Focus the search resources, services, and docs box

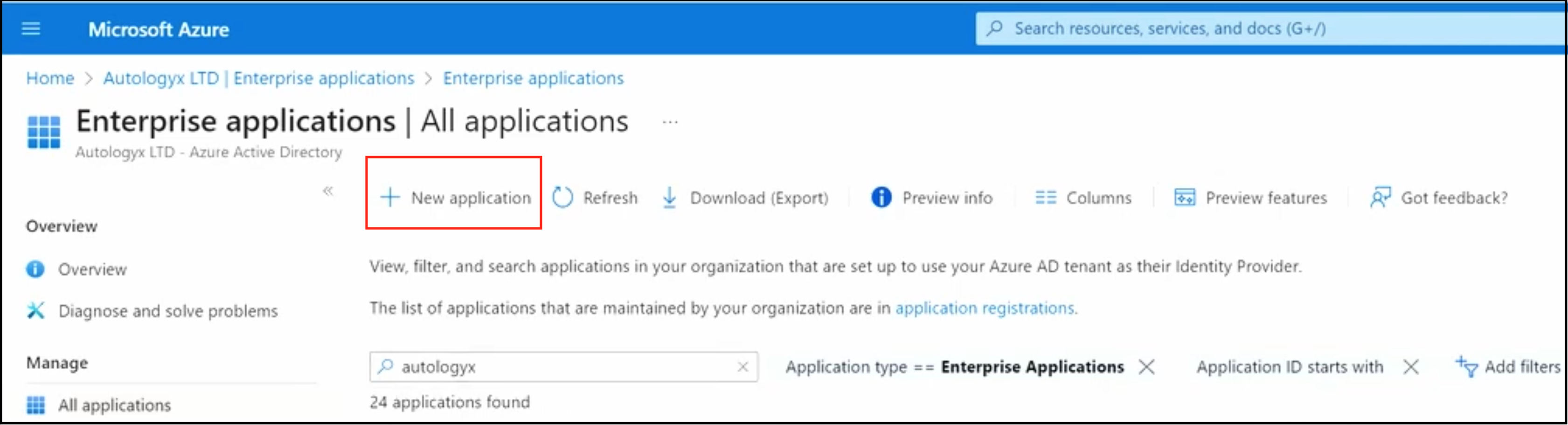(x=1271, y=28)
